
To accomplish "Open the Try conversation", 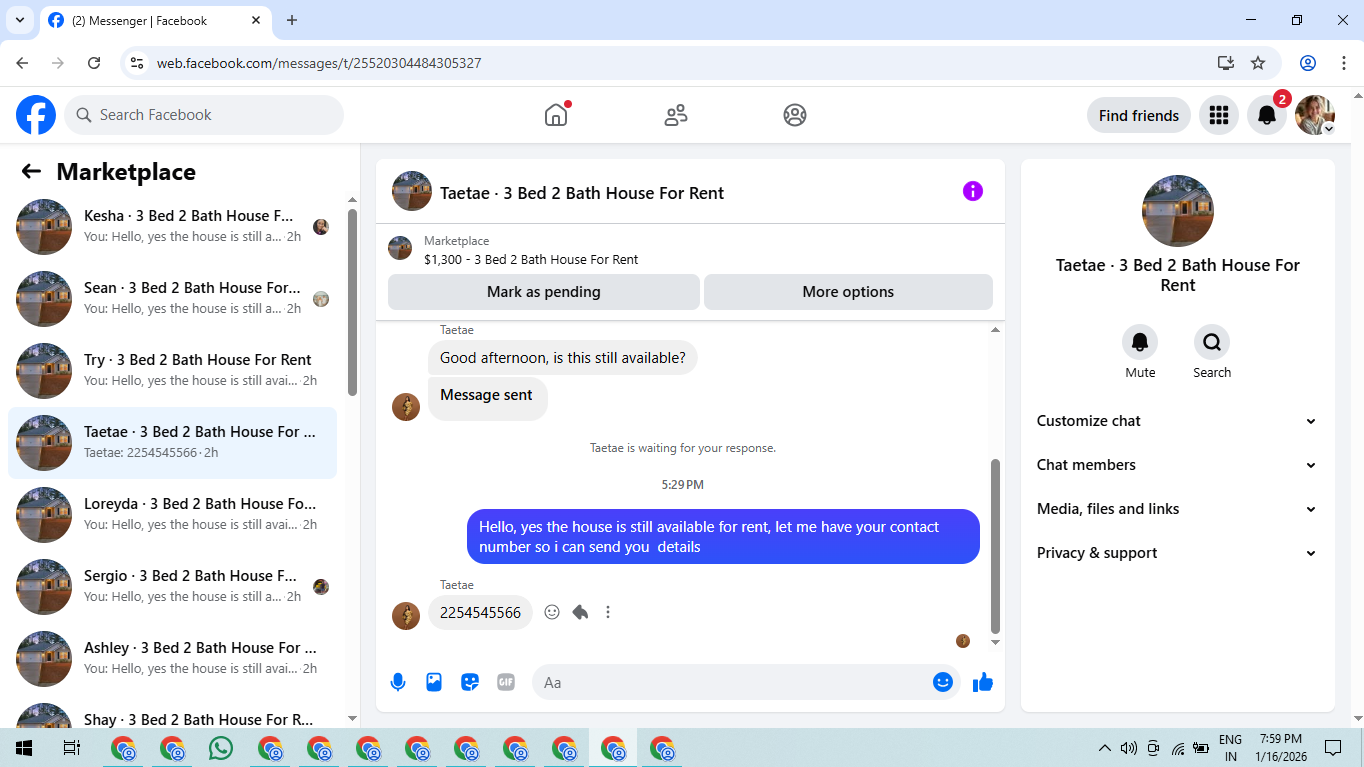I will pyautogui.click(x=172, y=371).
